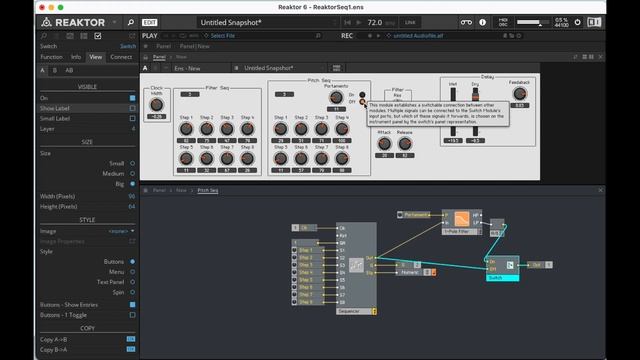
Task: Click the Copy B->A button
Action: [x=131, y=349]
